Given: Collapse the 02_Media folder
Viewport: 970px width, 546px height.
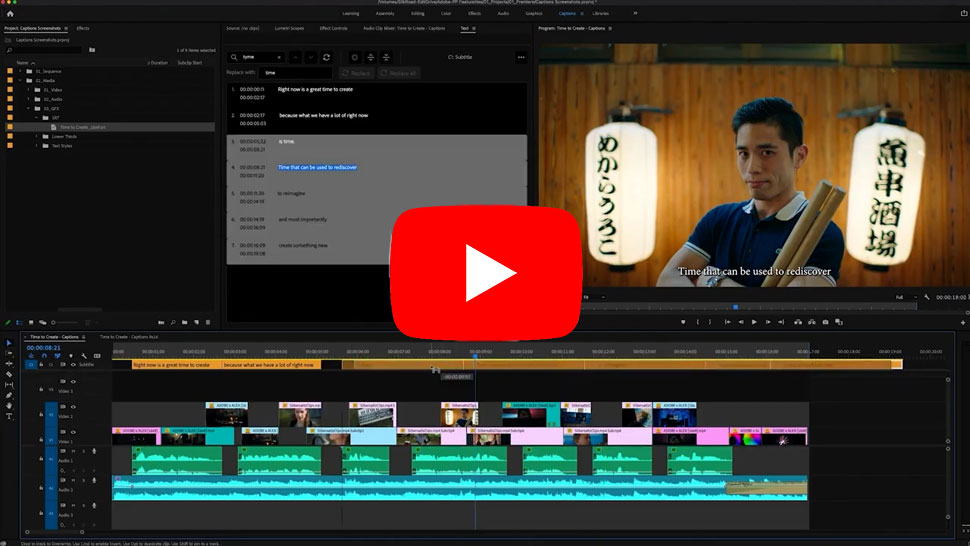Looking at the screenshot, I should (x=20, y=80).
